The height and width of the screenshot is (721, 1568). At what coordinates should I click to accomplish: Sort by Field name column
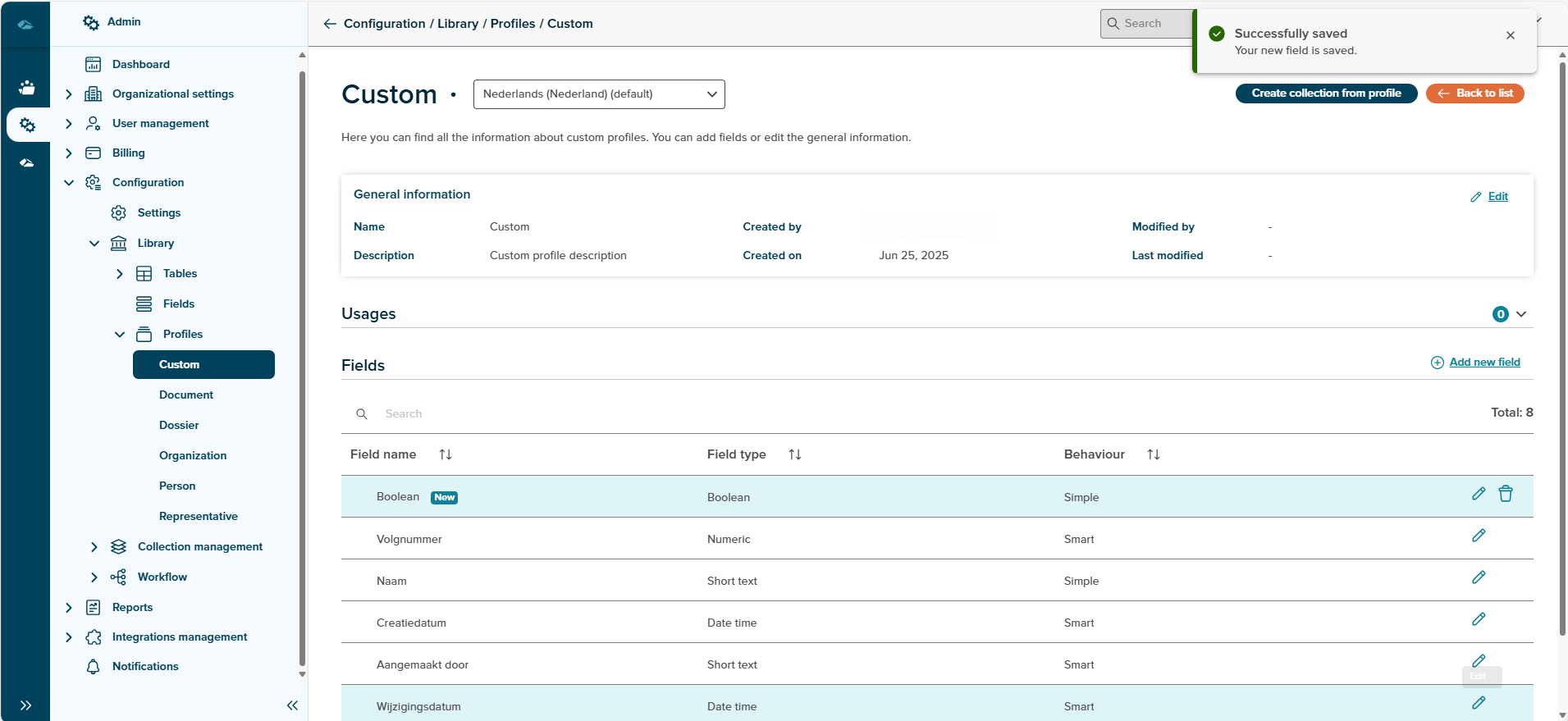[x=445, y=454]
